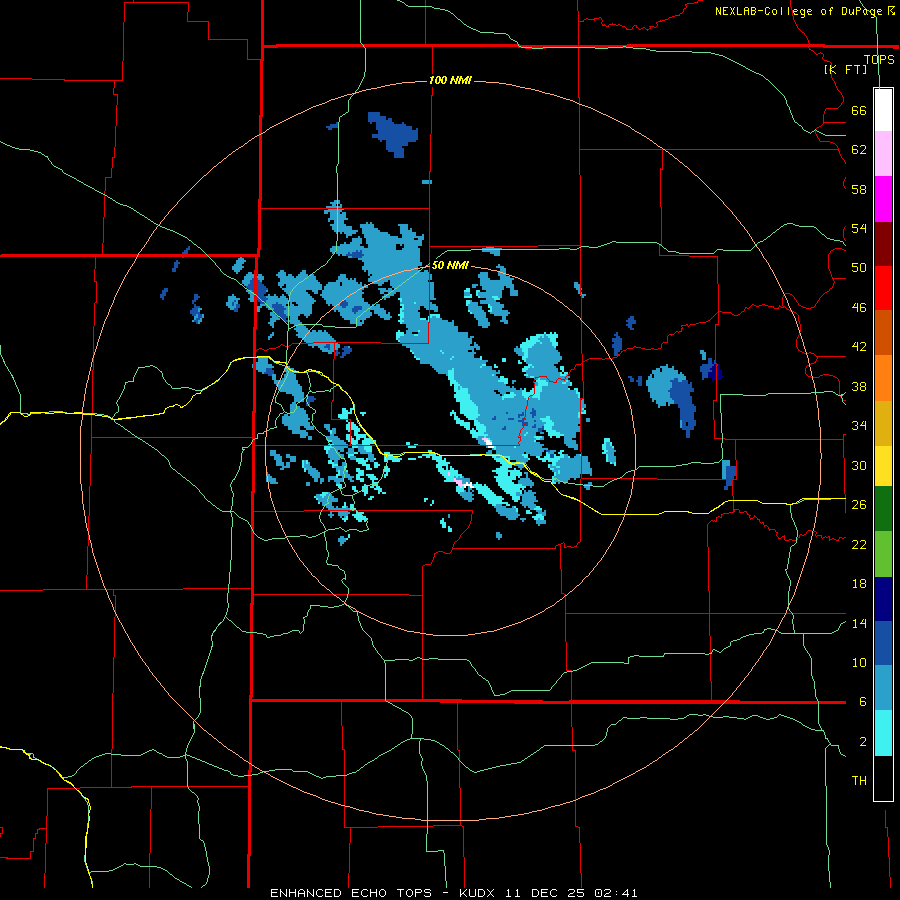The image size is (900, 900).
Task: Pick the light green legend swatch
Action: click(x=883, y=554)
